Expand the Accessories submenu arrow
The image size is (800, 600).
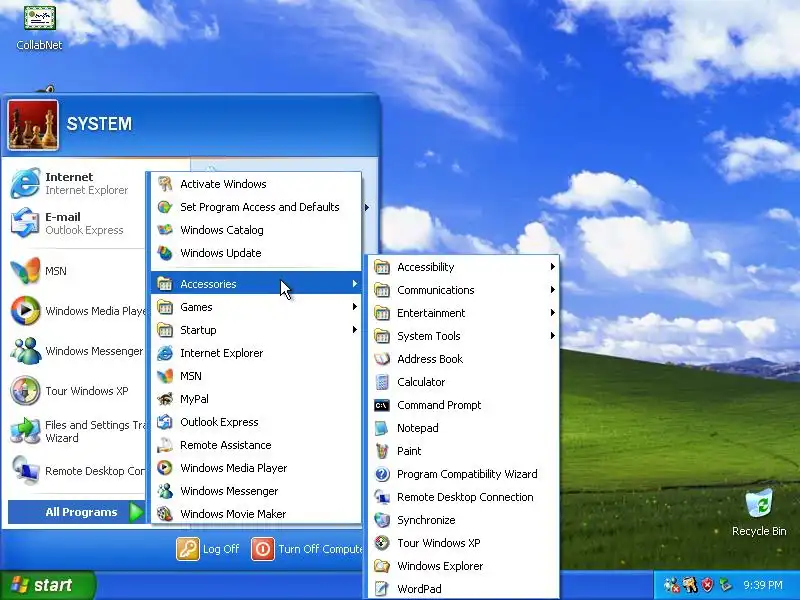[x=354, y=284]
